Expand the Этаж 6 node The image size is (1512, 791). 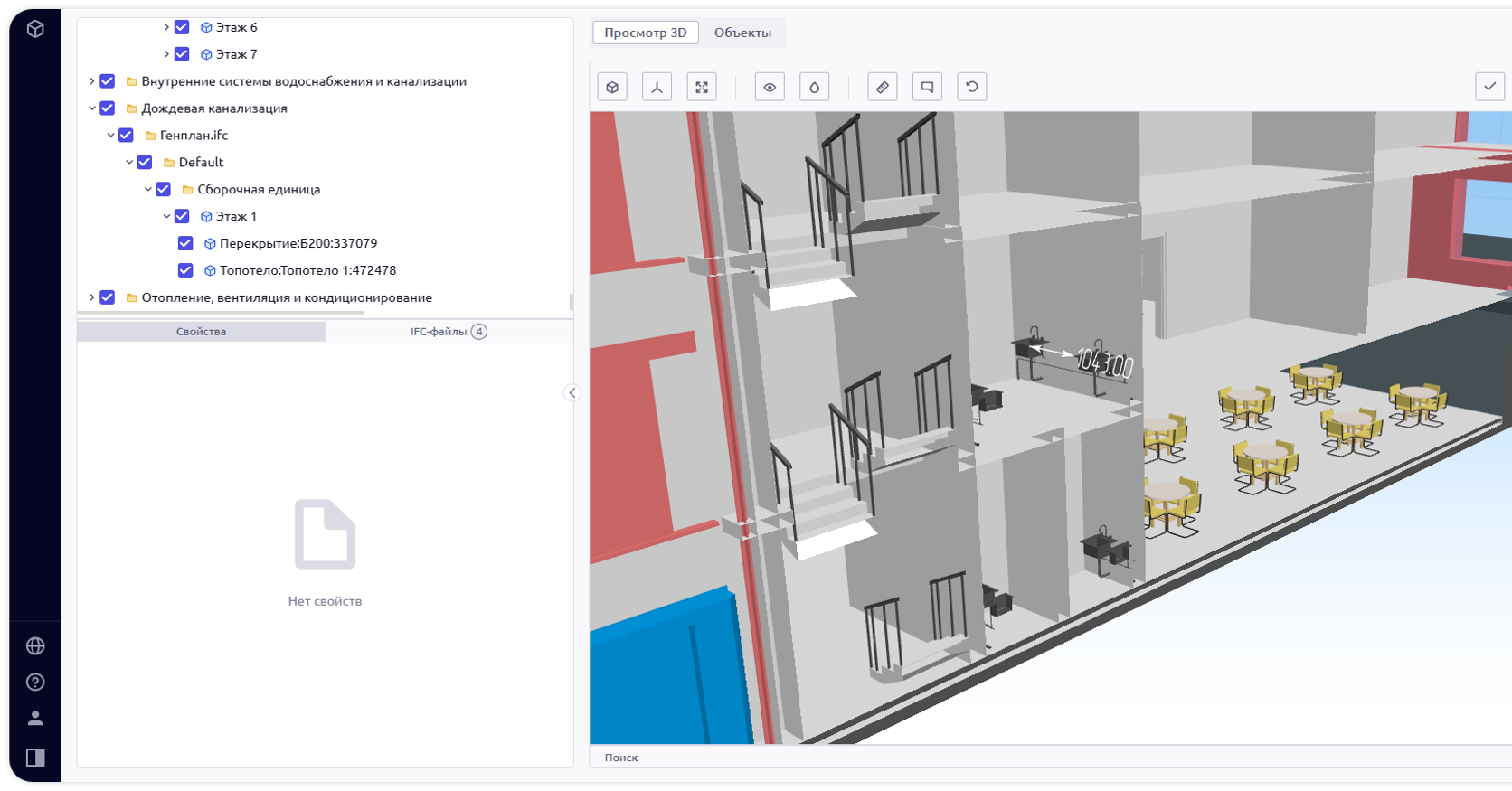[x=166, y=27]
